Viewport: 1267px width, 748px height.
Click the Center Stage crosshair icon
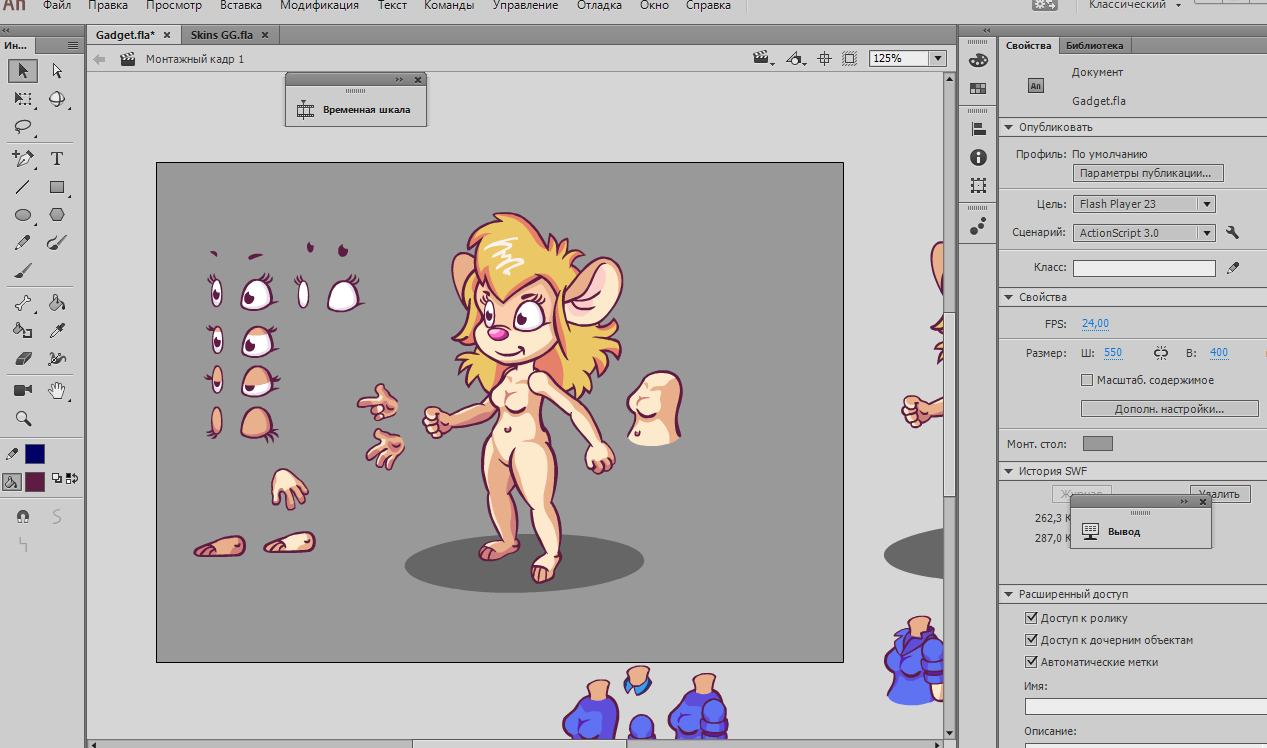[825, 59]
